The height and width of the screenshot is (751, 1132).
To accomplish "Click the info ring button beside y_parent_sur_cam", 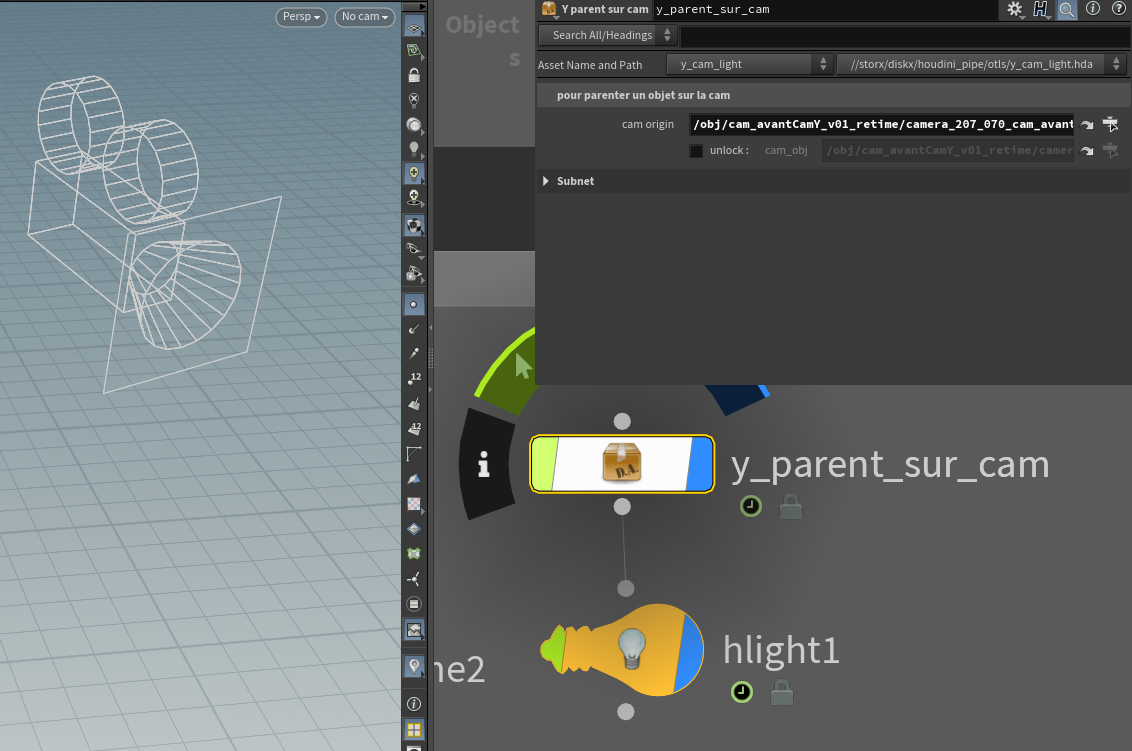I will pos(485,464).
